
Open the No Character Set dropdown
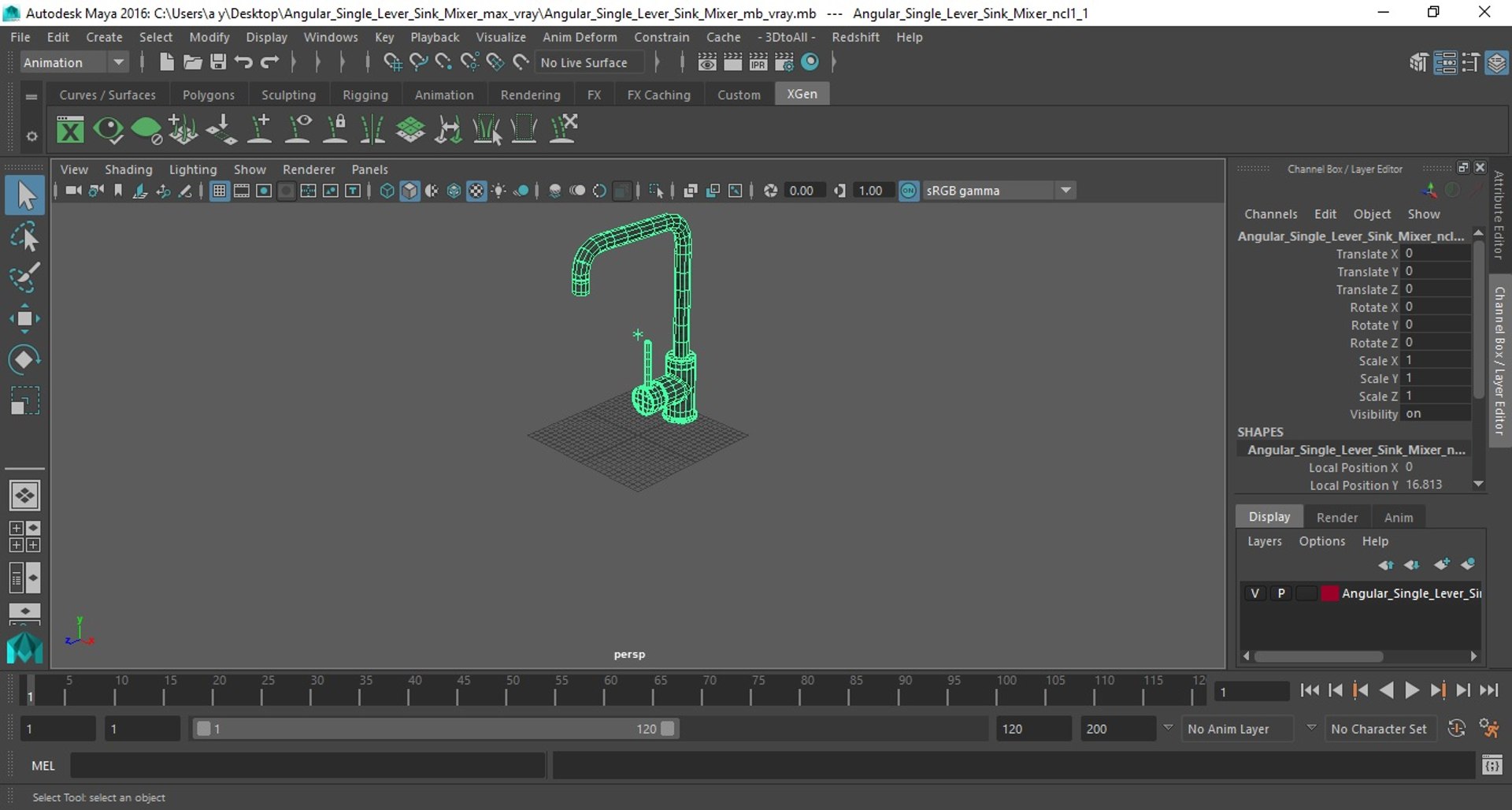tap(1379, 729)
